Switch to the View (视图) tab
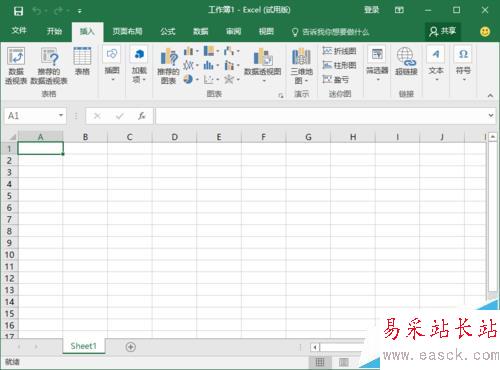 pos(266,31)
